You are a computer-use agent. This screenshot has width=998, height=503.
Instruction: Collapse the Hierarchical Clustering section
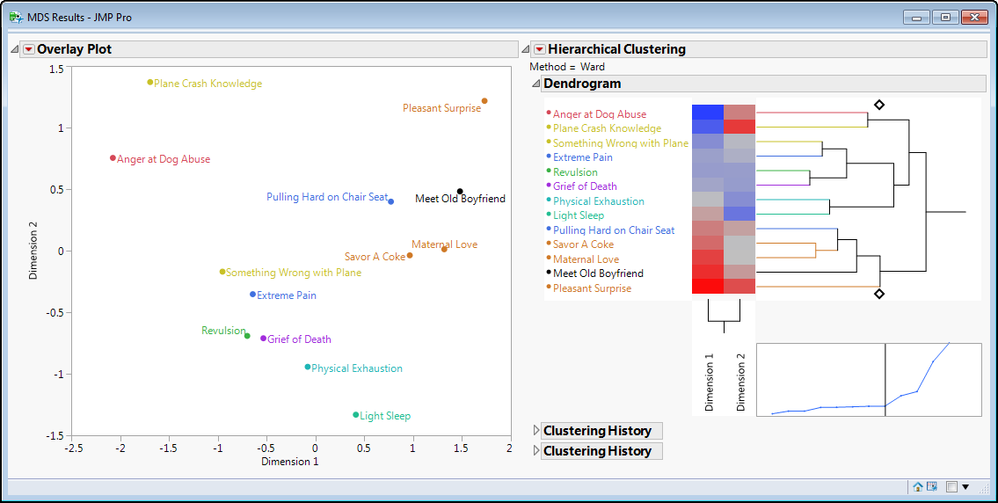pos(526,50)
